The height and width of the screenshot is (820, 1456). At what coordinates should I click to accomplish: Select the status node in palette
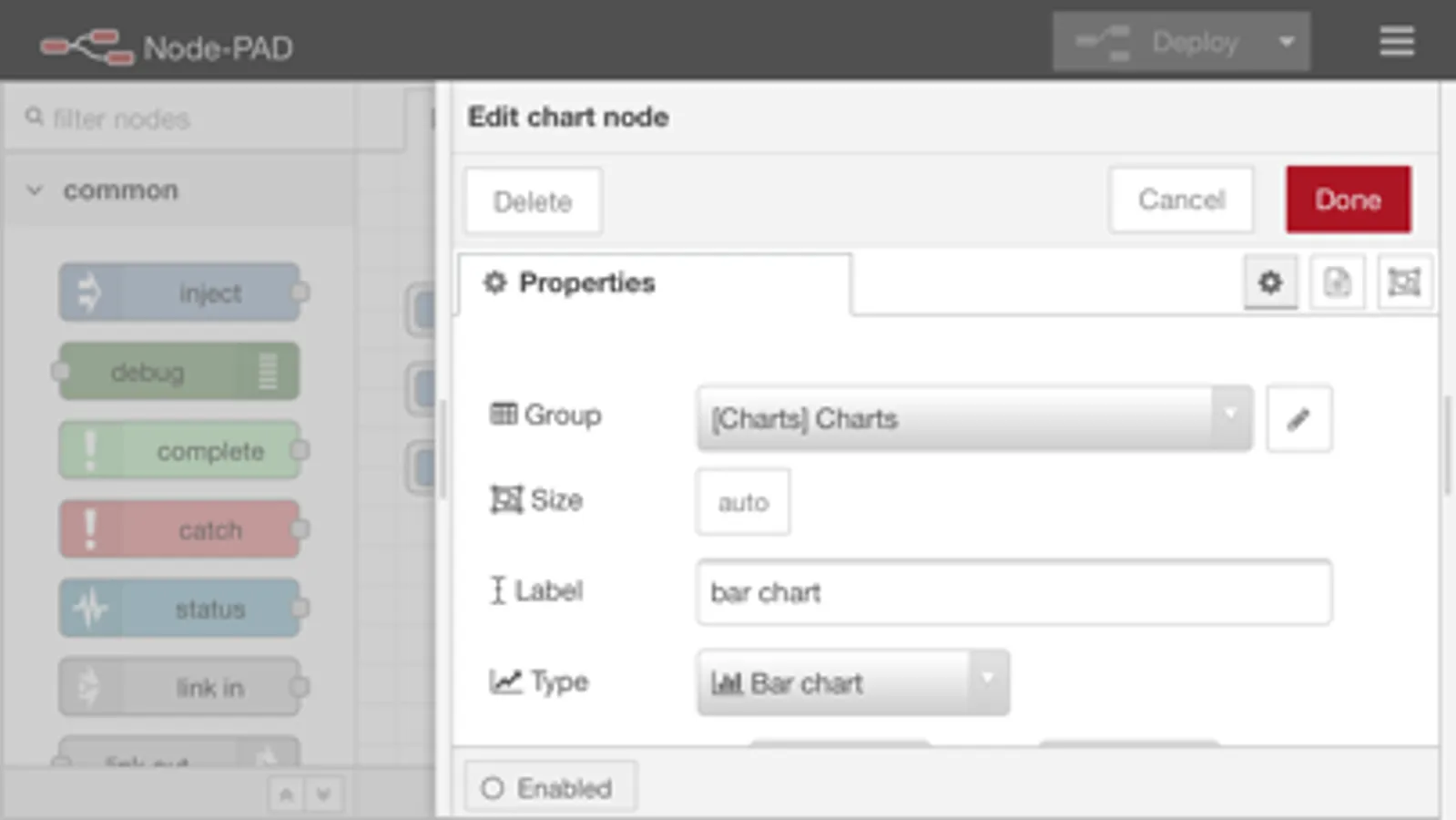[179, 609]
